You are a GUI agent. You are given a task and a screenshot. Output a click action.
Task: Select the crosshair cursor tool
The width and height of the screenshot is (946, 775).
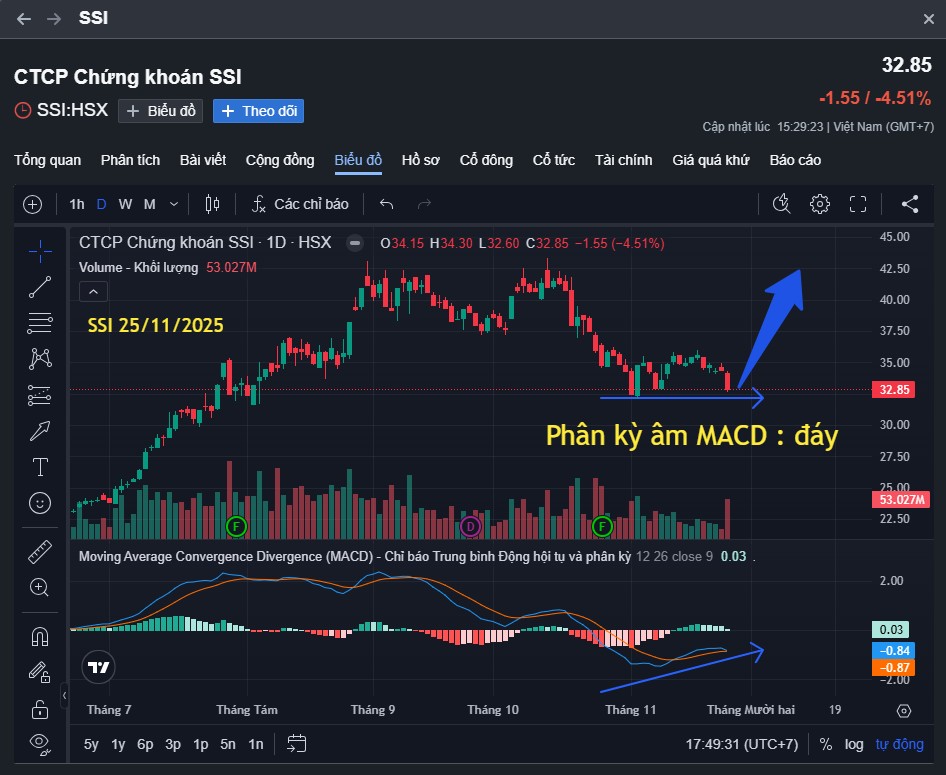[40, 251]
